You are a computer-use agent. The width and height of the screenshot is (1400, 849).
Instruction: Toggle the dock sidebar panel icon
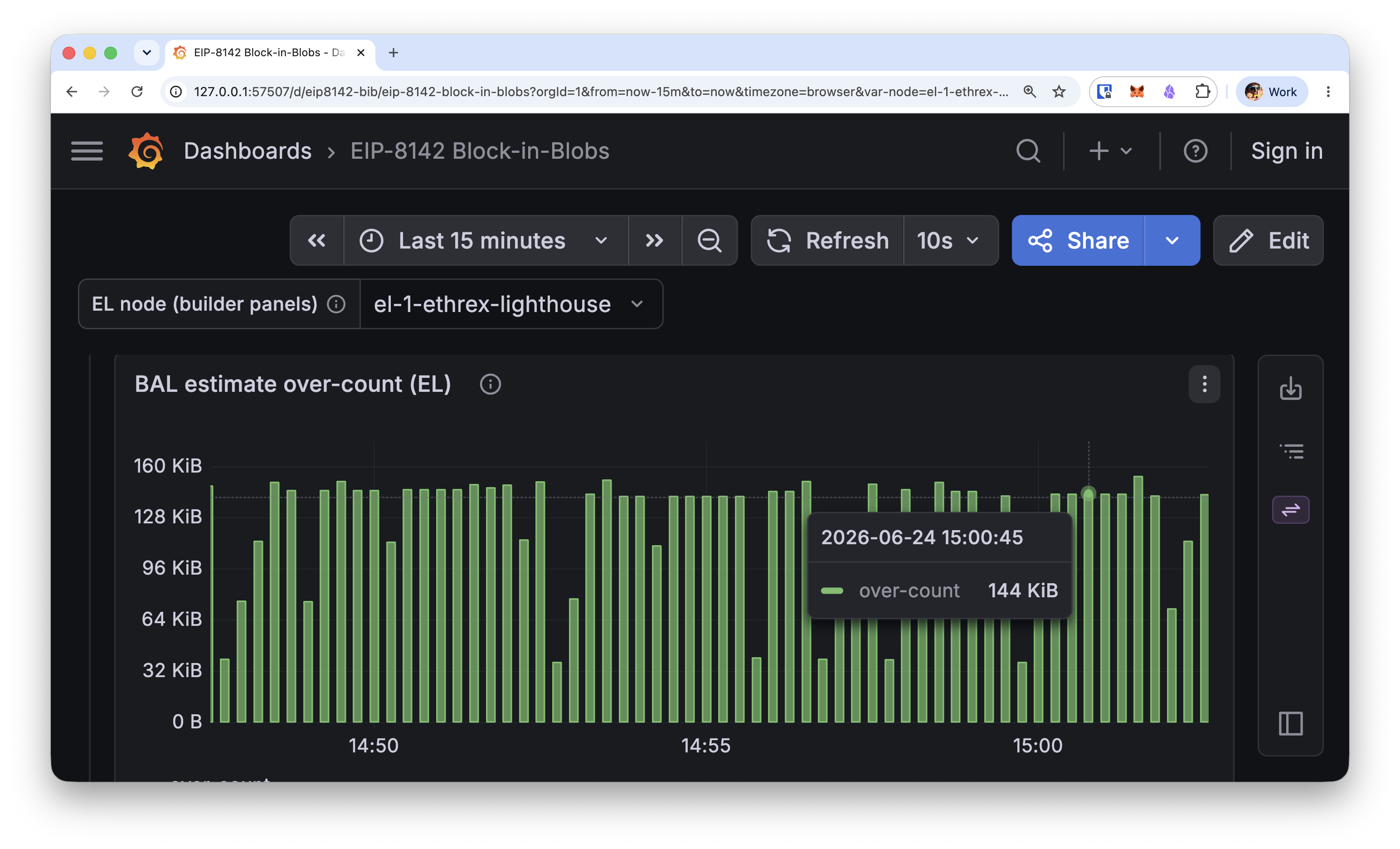point(1290,723)
